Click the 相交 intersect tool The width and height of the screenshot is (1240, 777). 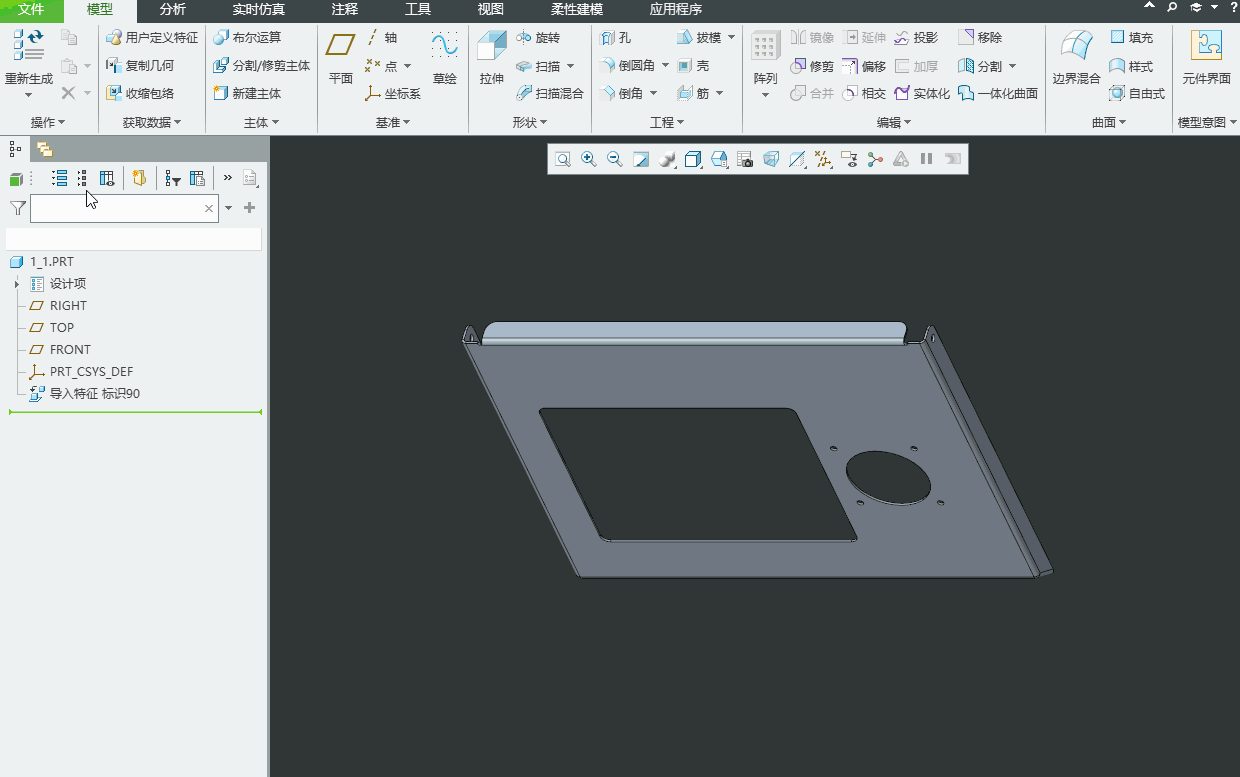point(863,94)
